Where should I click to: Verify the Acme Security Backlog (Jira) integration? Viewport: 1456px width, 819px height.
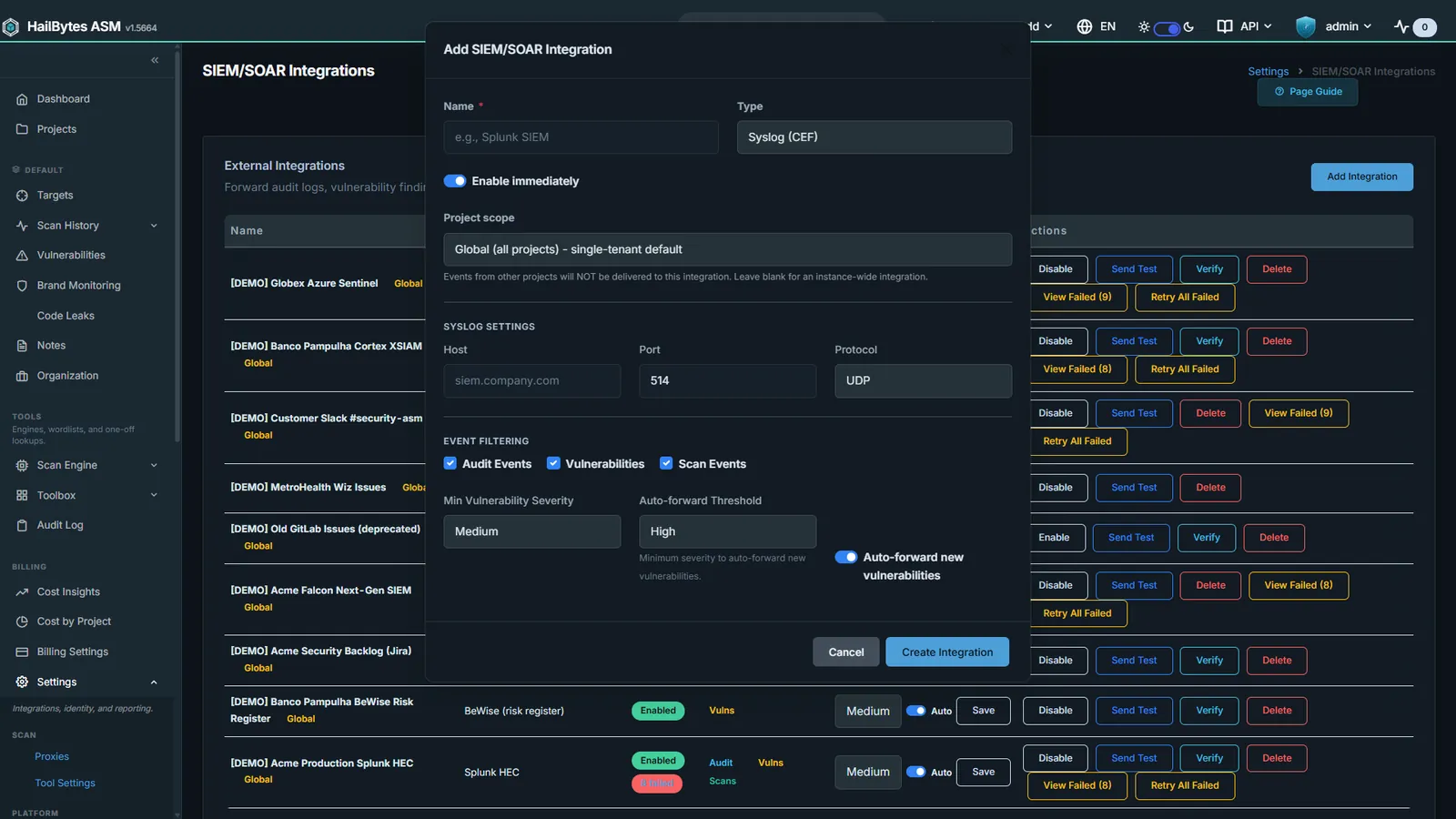point(1209,661)
